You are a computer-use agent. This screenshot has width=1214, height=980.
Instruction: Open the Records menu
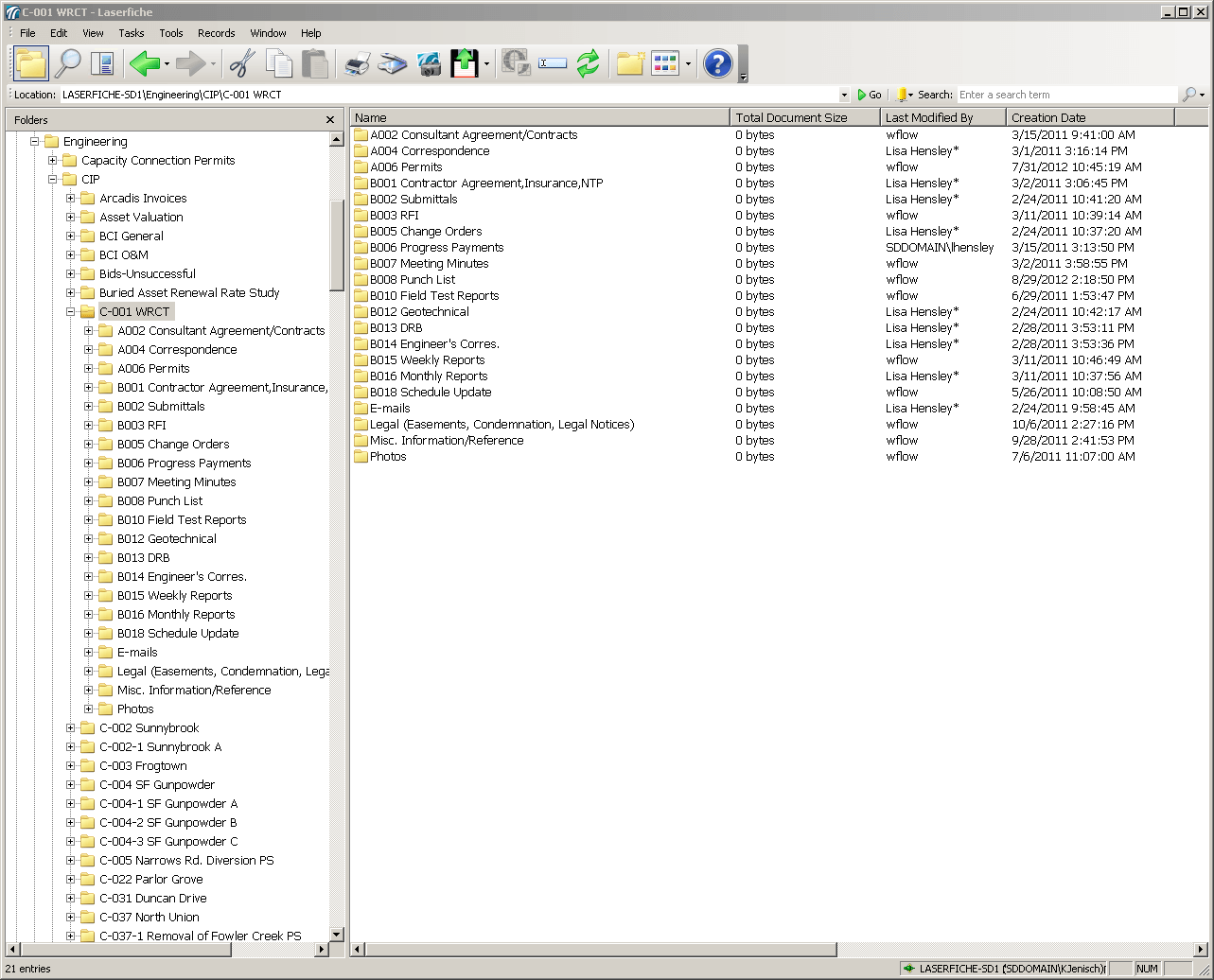click(x=217, y=33)
